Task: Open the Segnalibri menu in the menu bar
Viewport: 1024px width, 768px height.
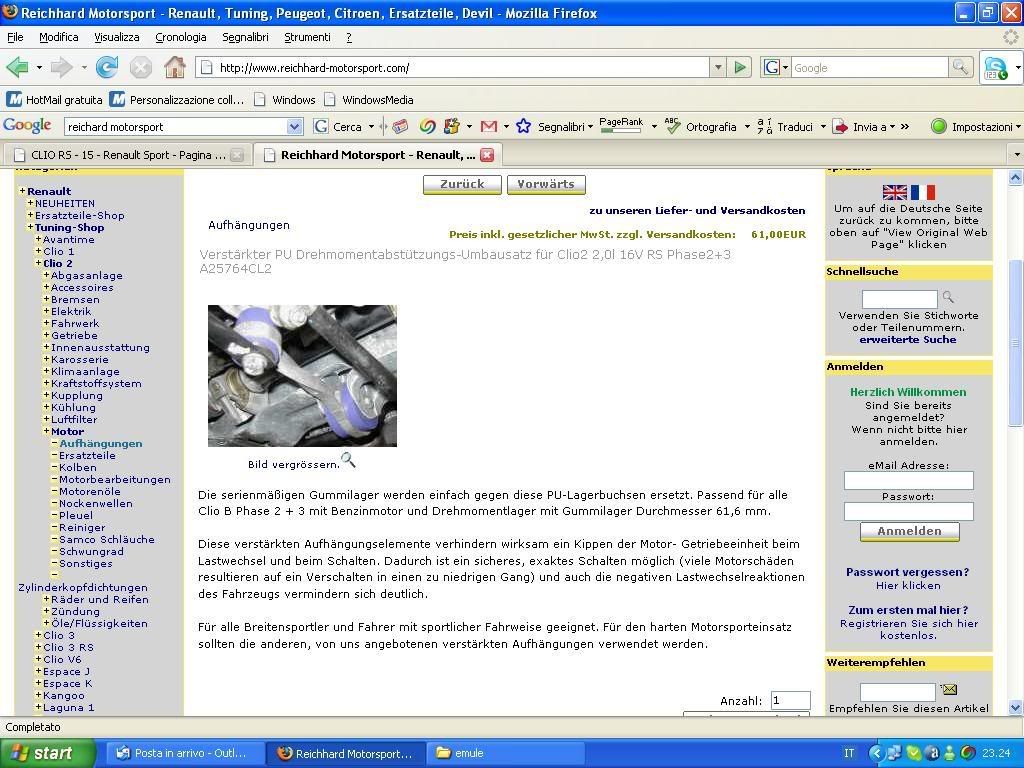Action: [246, 37]
